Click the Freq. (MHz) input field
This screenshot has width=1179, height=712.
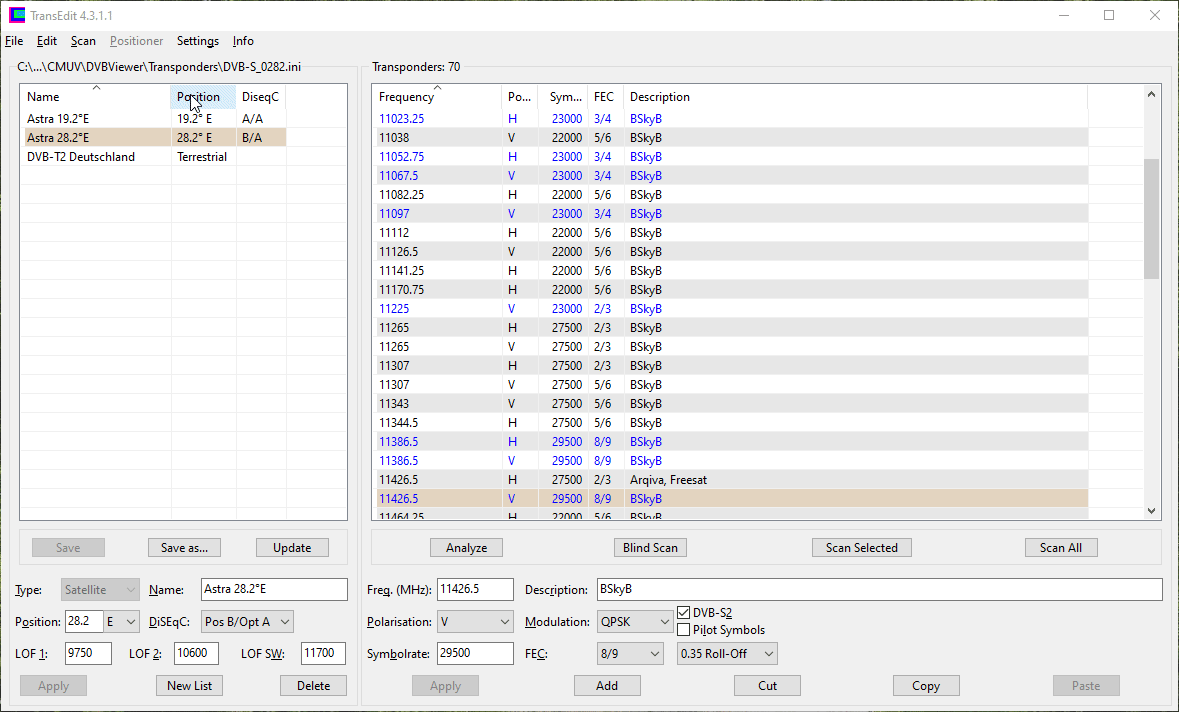click(475, 589)
